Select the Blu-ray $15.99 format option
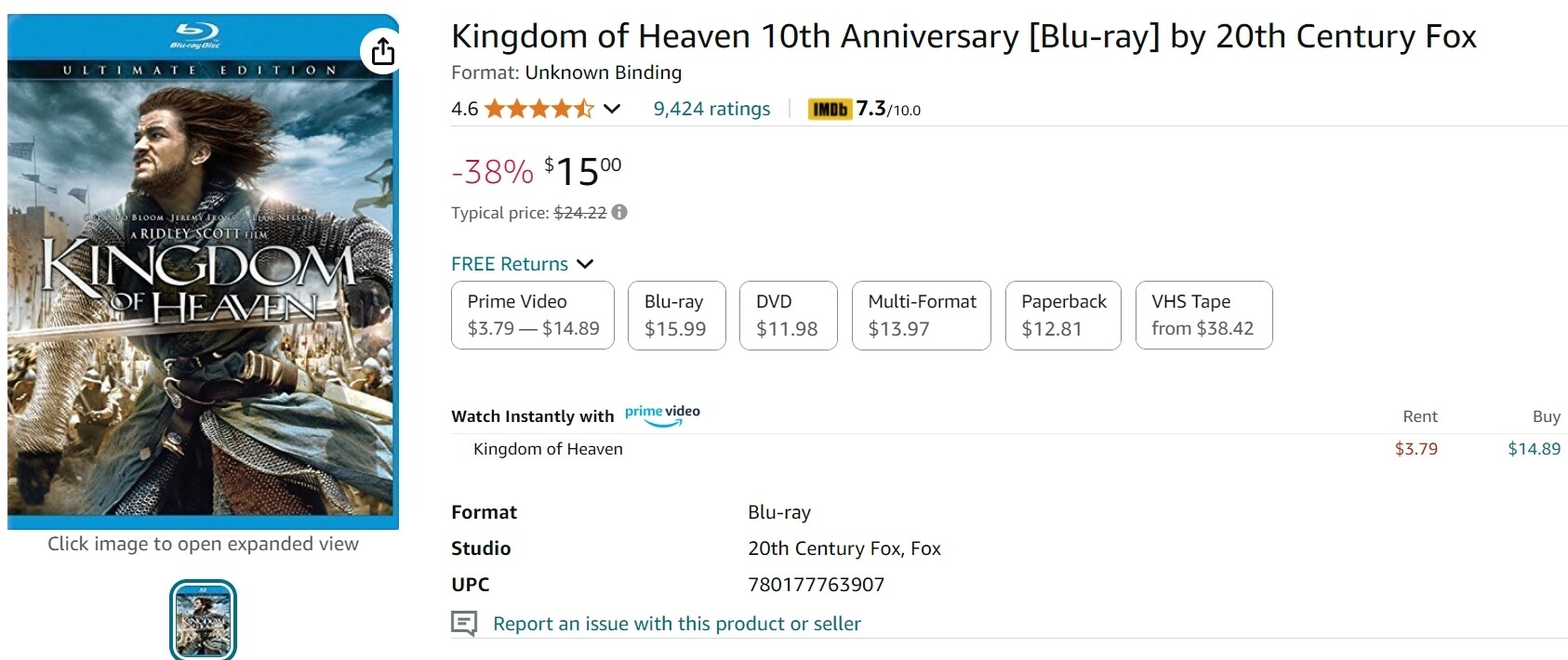 (x=676, y=315)
